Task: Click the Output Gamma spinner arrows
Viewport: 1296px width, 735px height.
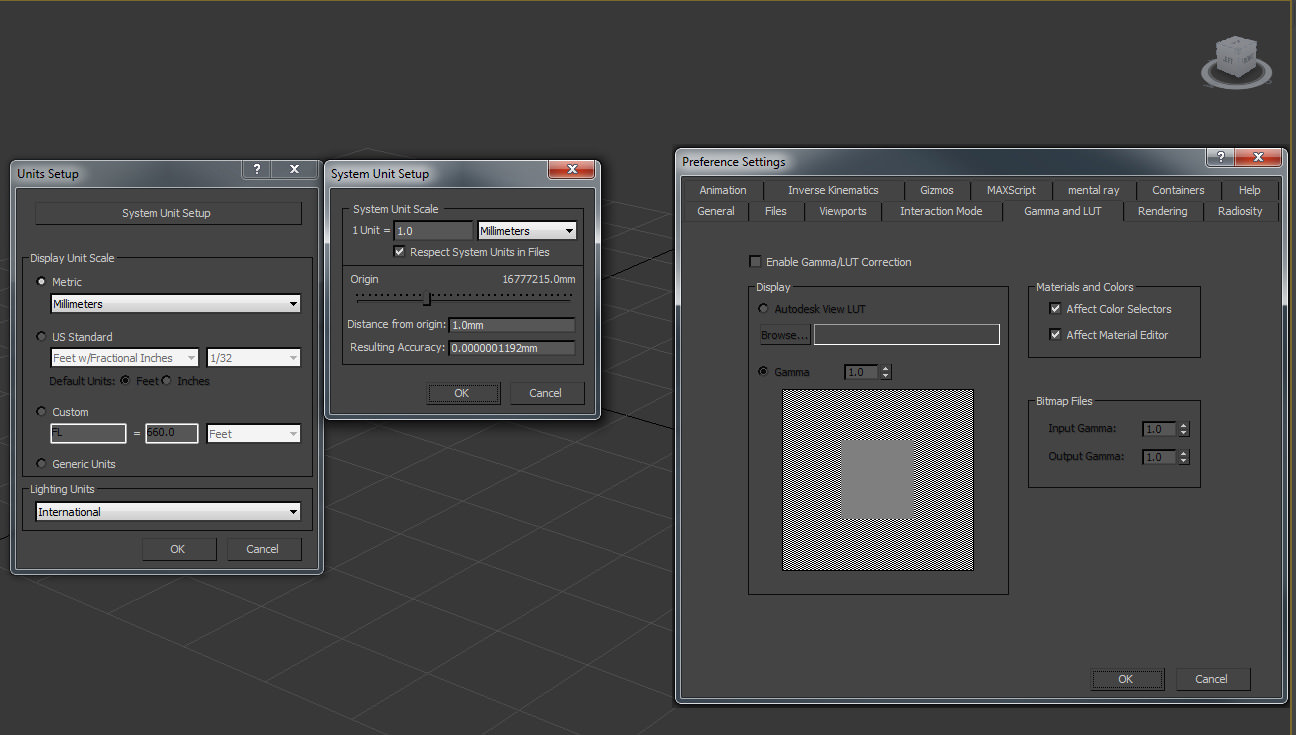Action: [x=1184, y=457]
